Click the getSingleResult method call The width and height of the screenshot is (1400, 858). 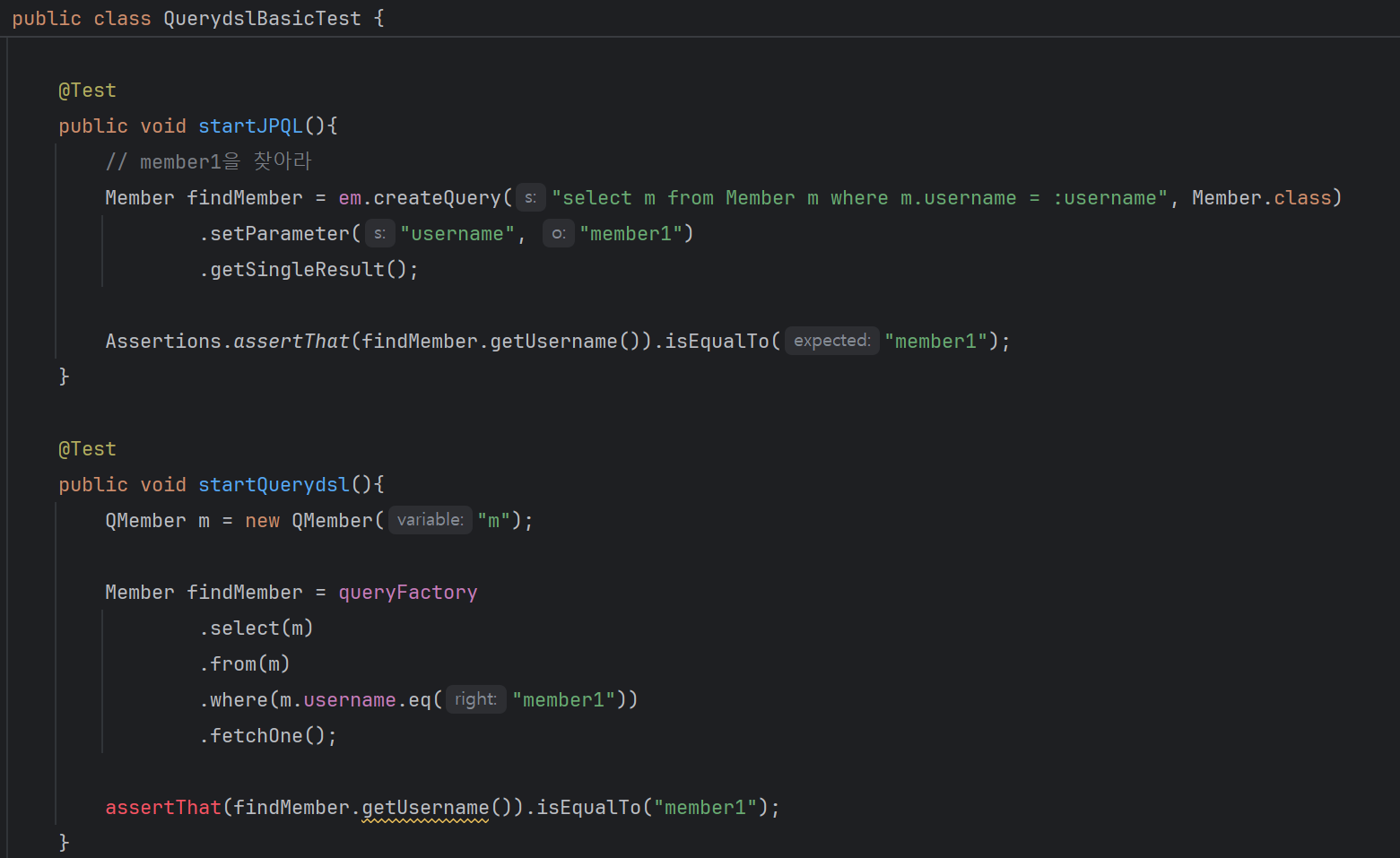point(297,270)
